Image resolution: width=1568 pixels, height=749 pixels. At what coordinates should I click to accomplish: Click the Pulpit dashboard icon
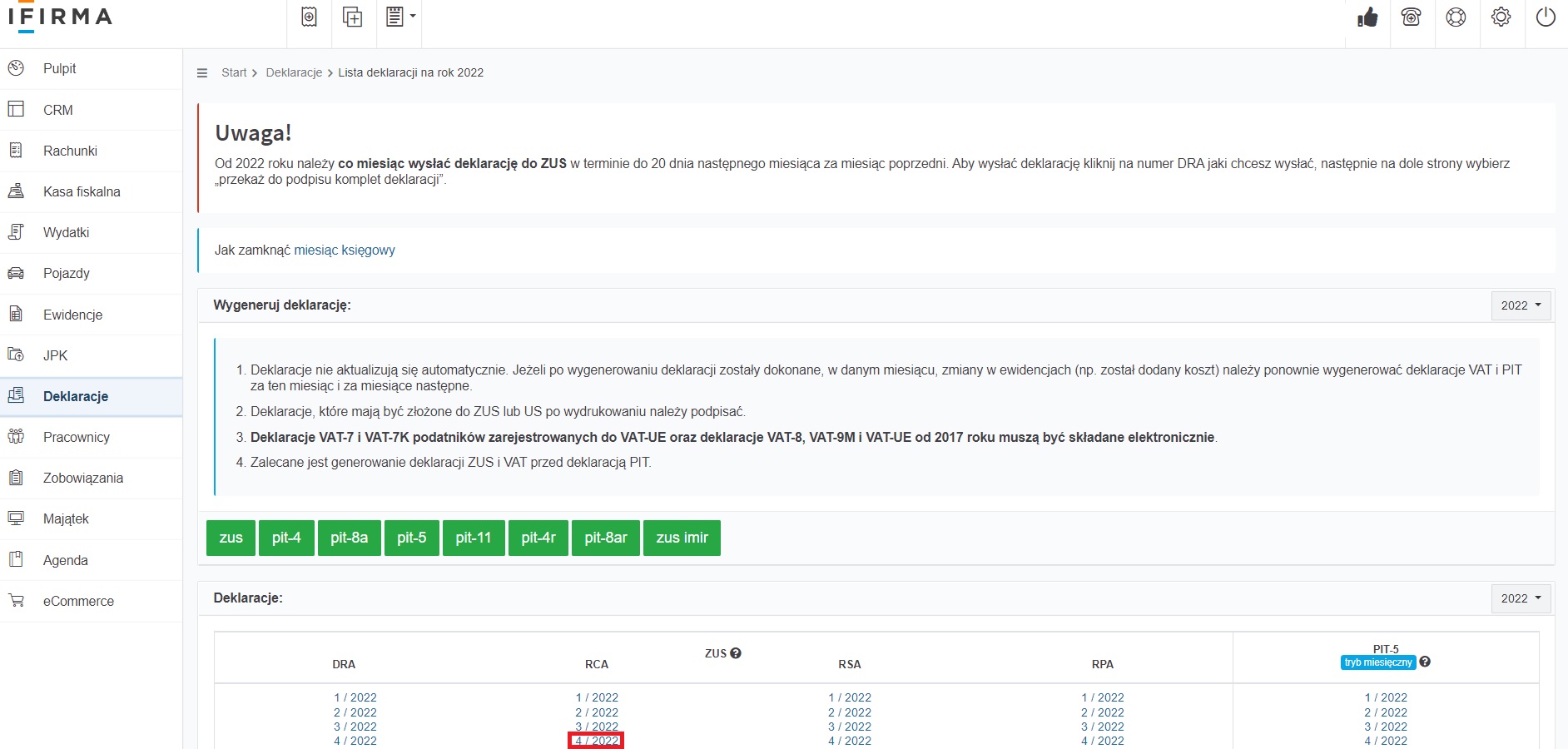(16, 68)
